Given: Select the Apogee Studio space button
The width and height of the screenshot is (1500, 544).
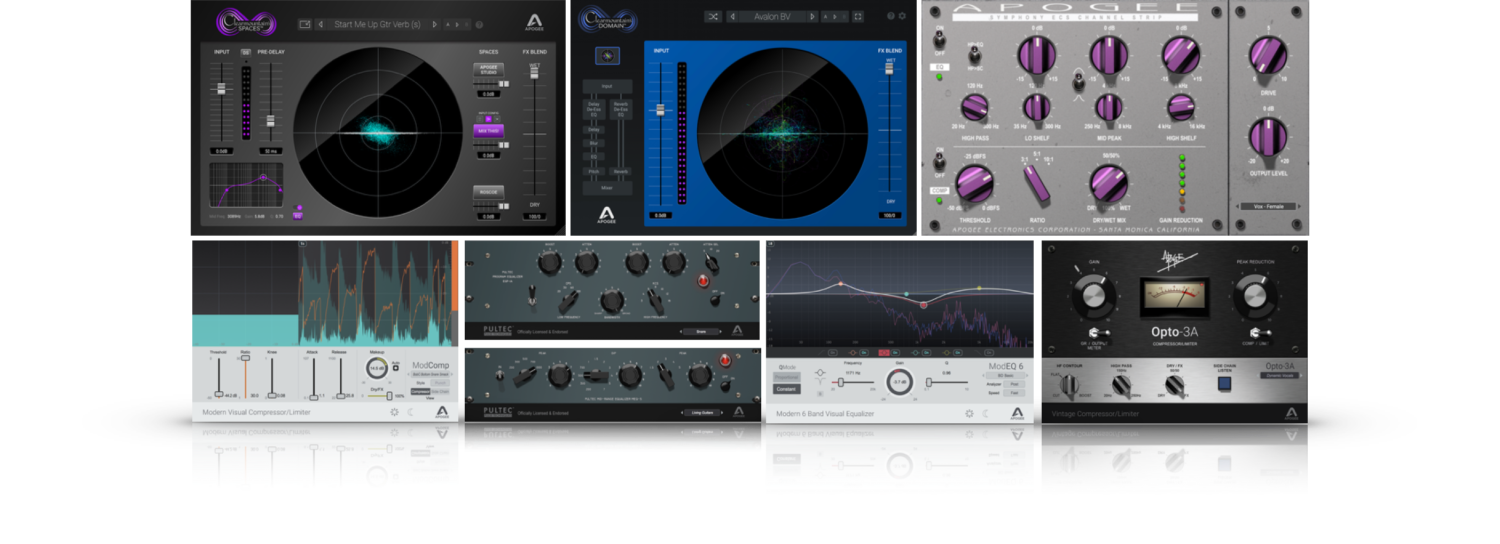Looking at the screenshot, I should [487, 71].
